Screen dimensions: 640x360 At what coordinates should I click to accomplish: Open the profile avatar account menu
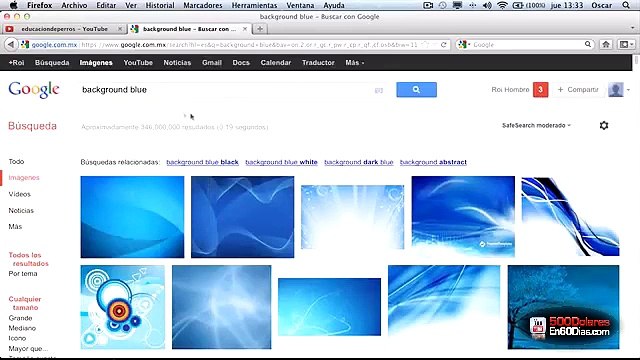coord(618,89)
